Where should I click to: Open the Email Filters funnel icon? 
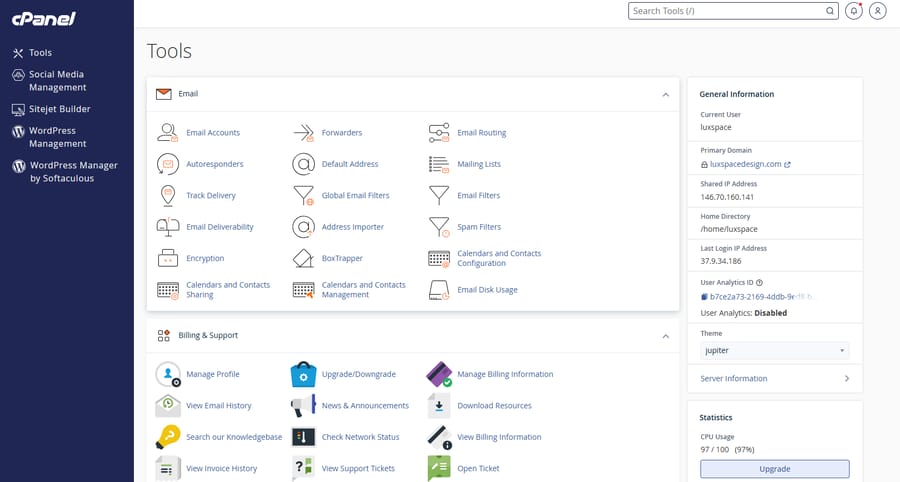pos(439,196)
